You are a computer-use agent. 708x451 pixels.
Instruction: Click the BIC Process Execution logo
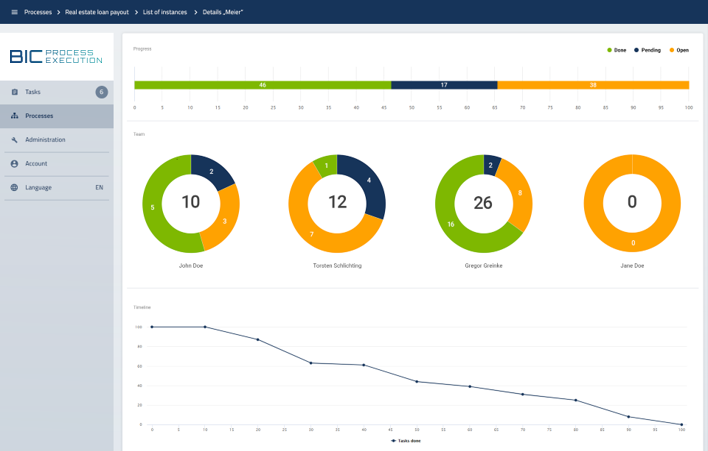pyautogui.click(x=56, y=56)
